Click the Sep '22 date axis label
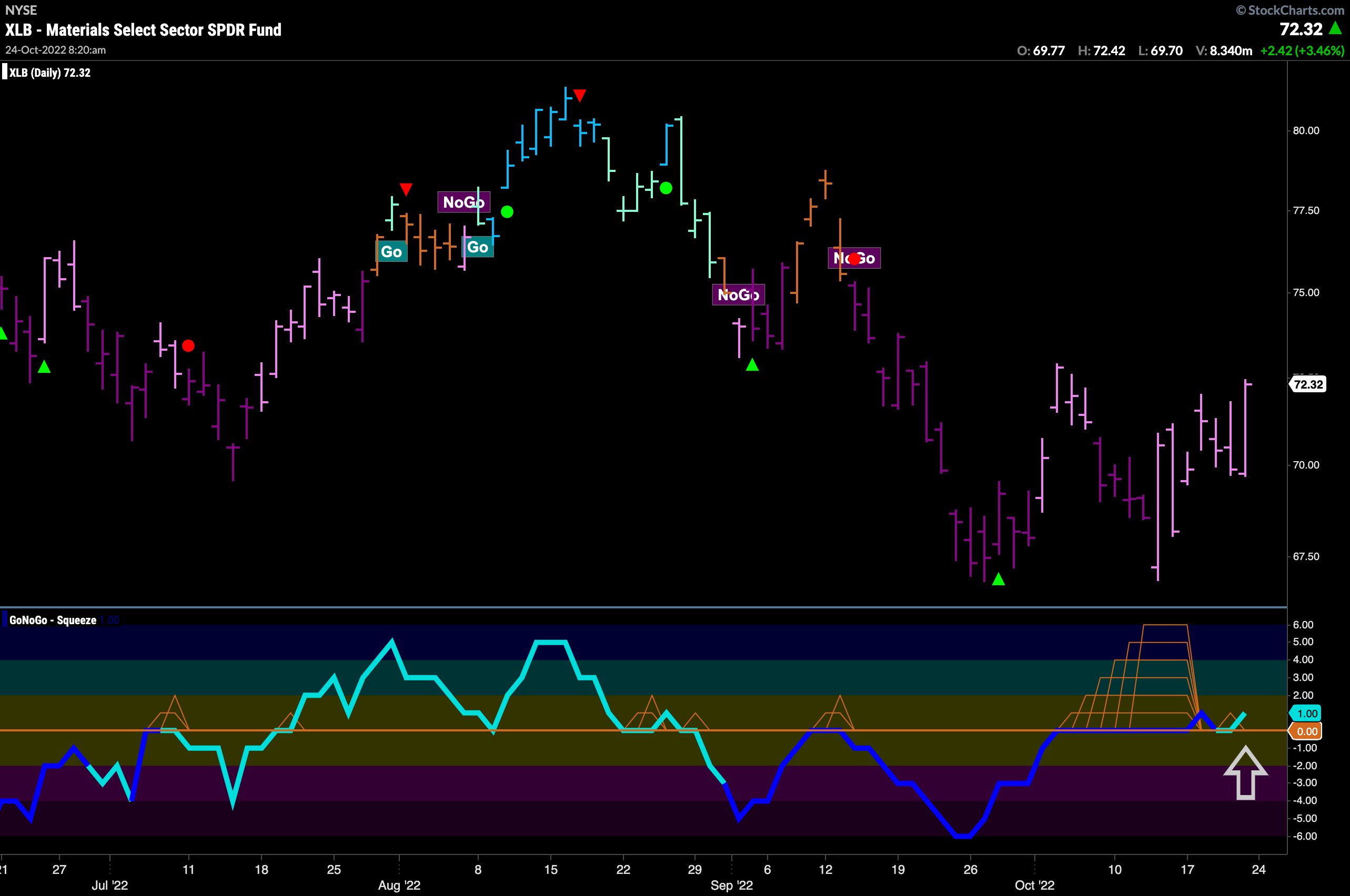The image size is (1350, 896). tap(731, 885)
